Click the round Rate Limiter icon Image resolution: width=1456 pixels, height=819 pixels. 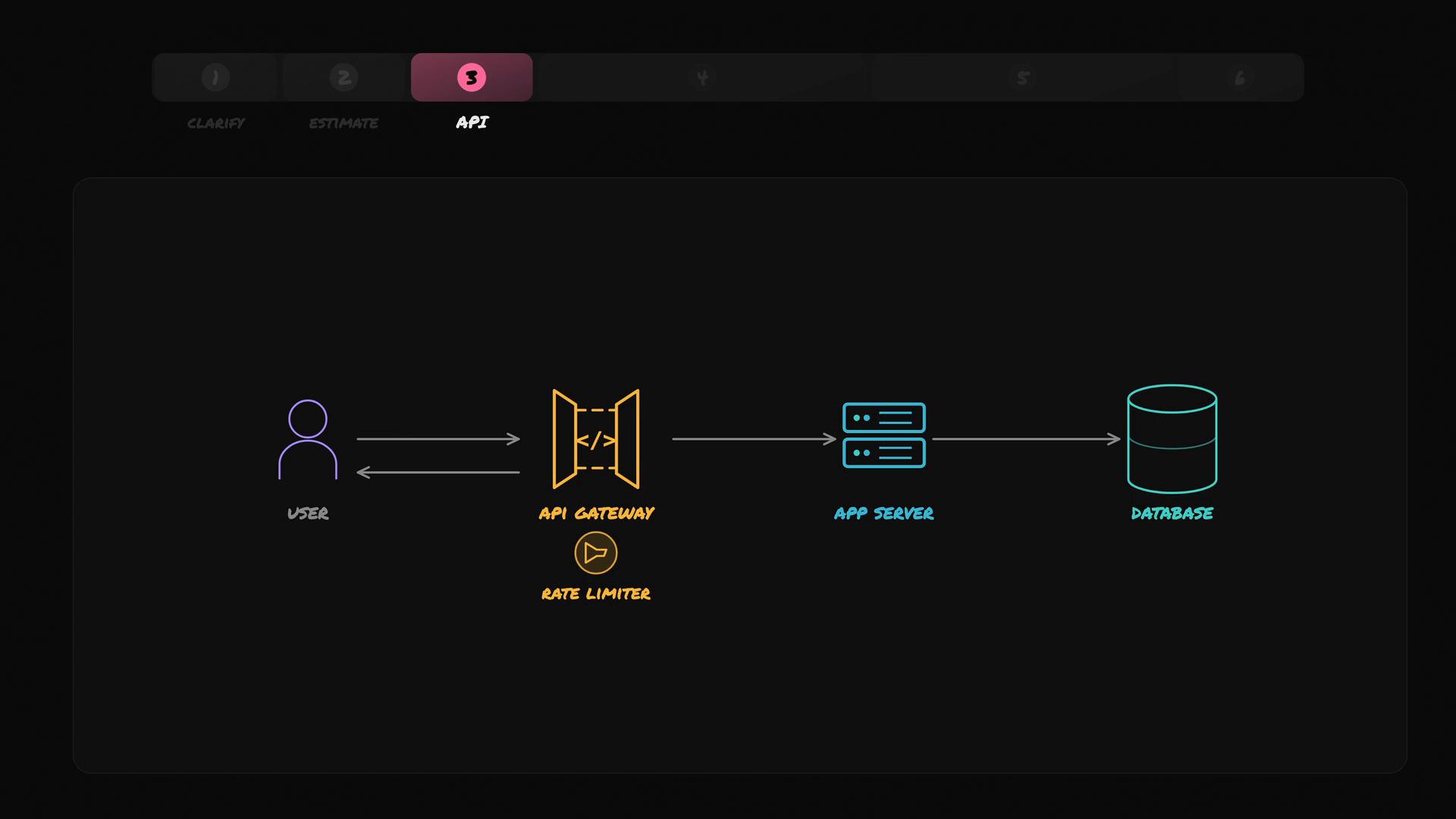(x=596, y=553)
